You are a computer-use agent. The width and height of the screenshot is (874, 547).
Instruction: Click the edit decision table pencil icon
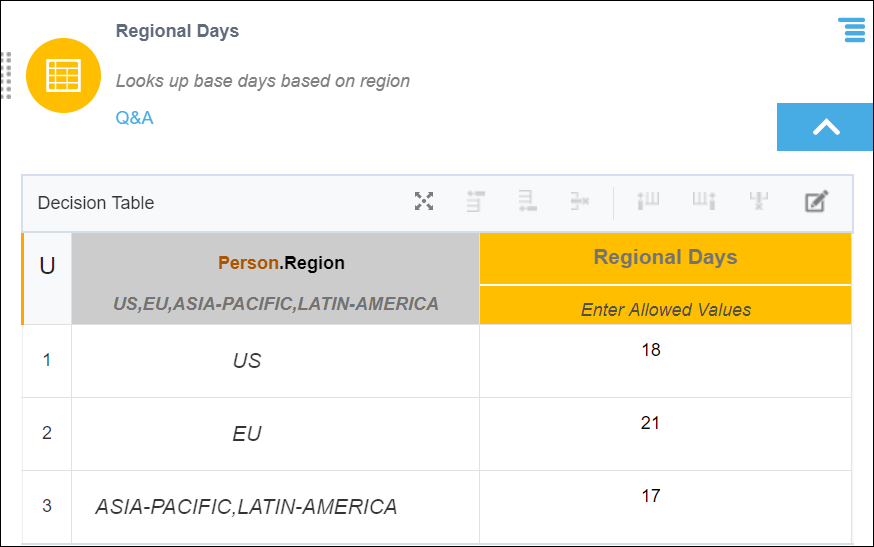pos(816,202)
